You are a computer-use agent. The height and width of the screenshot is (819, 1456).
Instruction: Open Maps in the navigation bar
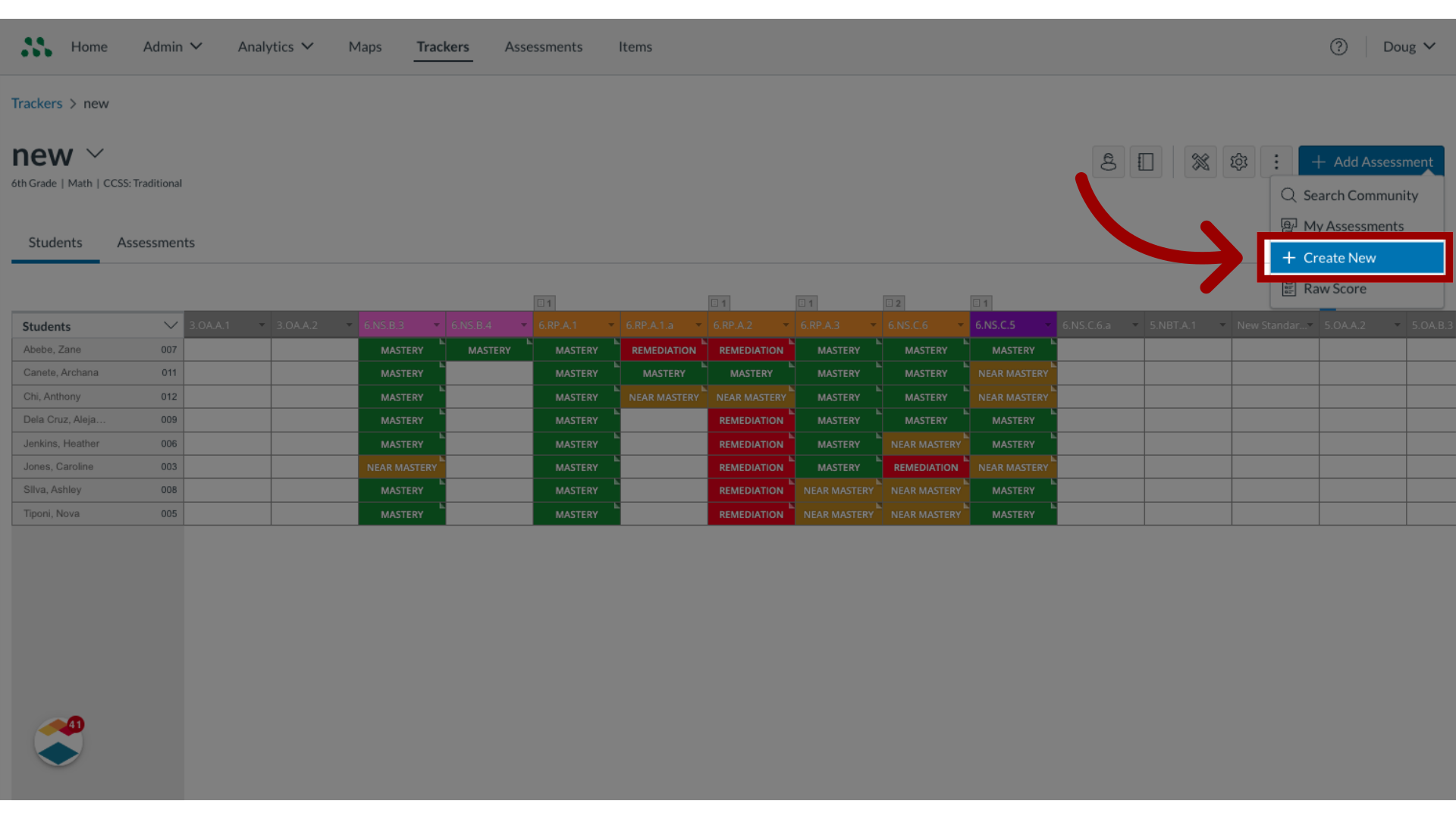click(x=365, y=47)
